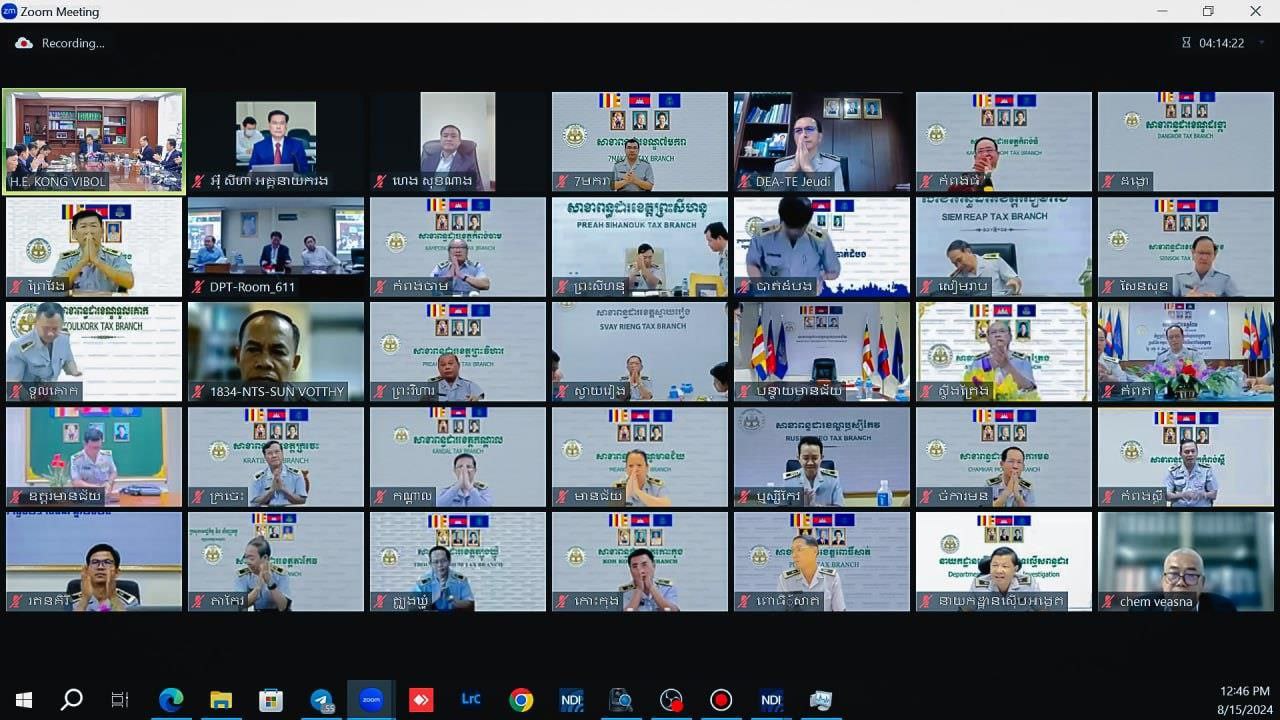1280x720 pixels.
Task: Open the Windows Start menu
Action: pyautogui.click(x=24, y=700)
